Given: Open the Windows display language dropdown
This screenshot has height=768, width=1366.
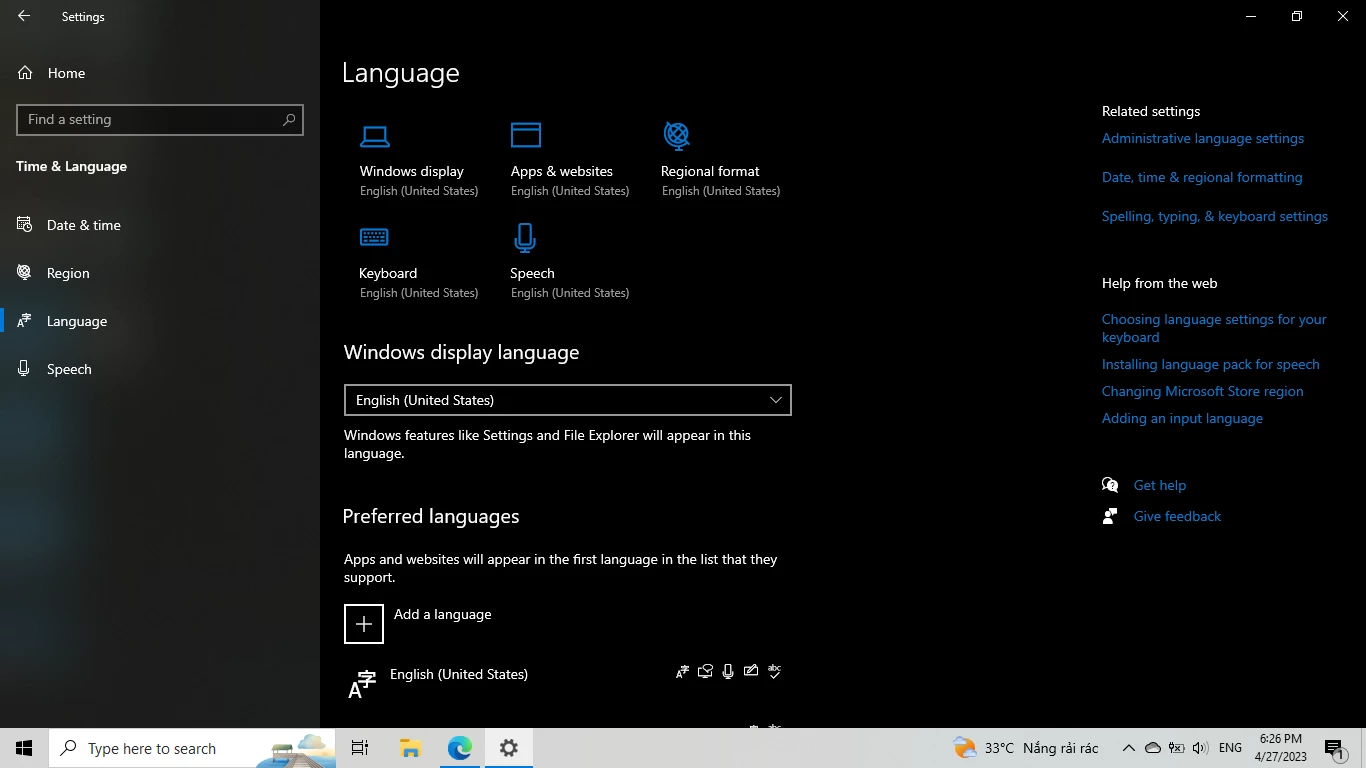Looking at the screenshot, I should 567,400.
